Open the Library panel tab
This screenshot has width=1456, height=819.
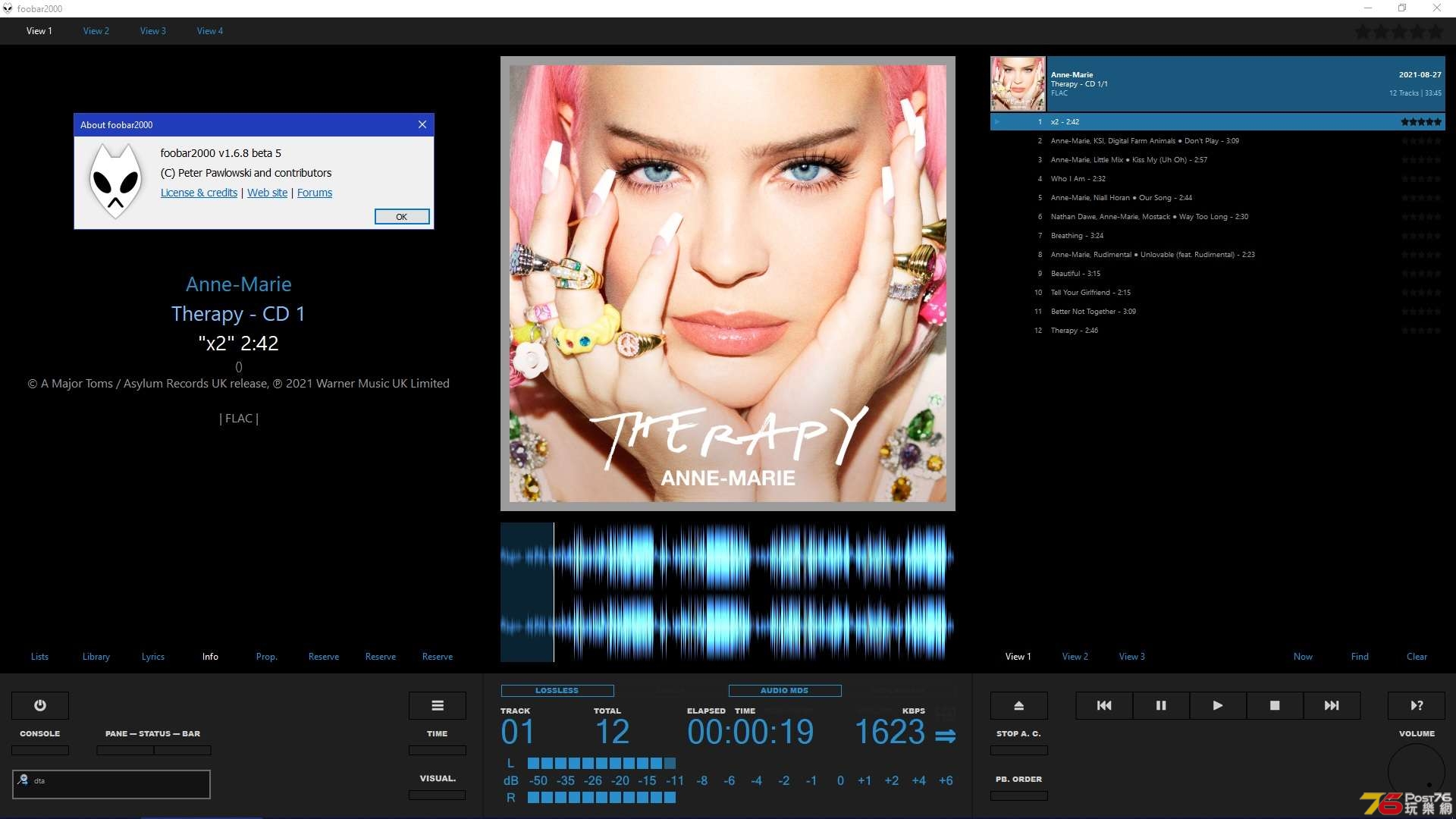click(x=96, y=657)
